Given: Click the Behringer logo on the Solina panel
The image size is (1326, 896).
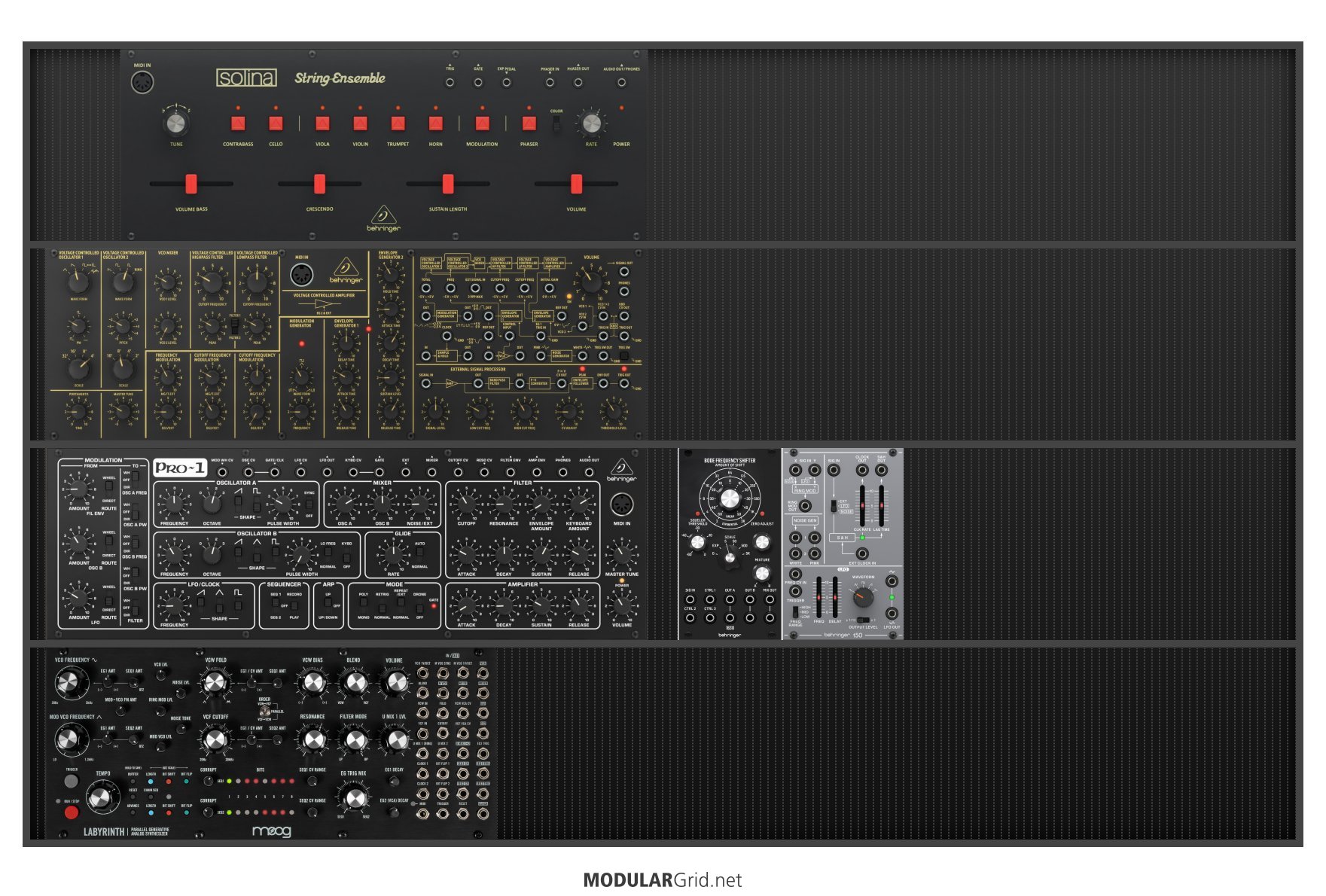Looking at the screenshot, I should [383, 218].
